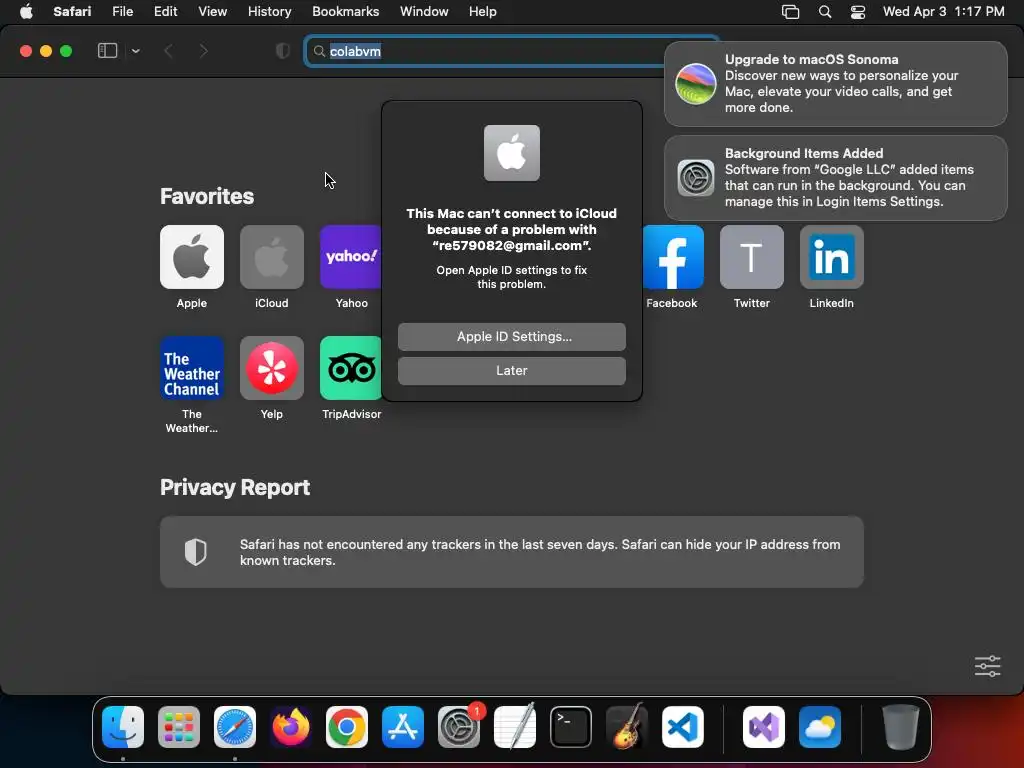Open Spotlight search in menu bar
1024x768 pixels.
click(x=825, y=12)
